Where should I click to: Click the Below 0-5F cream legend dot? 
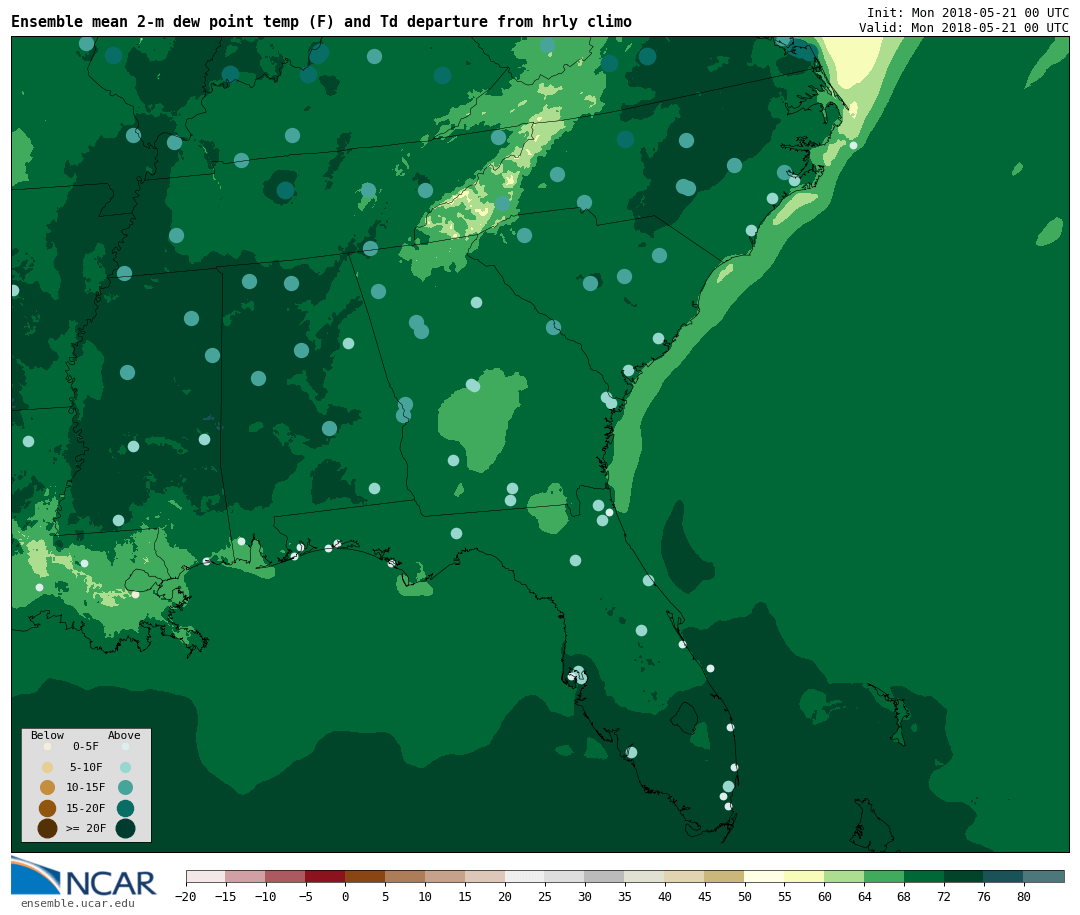(x=48, y=746)
